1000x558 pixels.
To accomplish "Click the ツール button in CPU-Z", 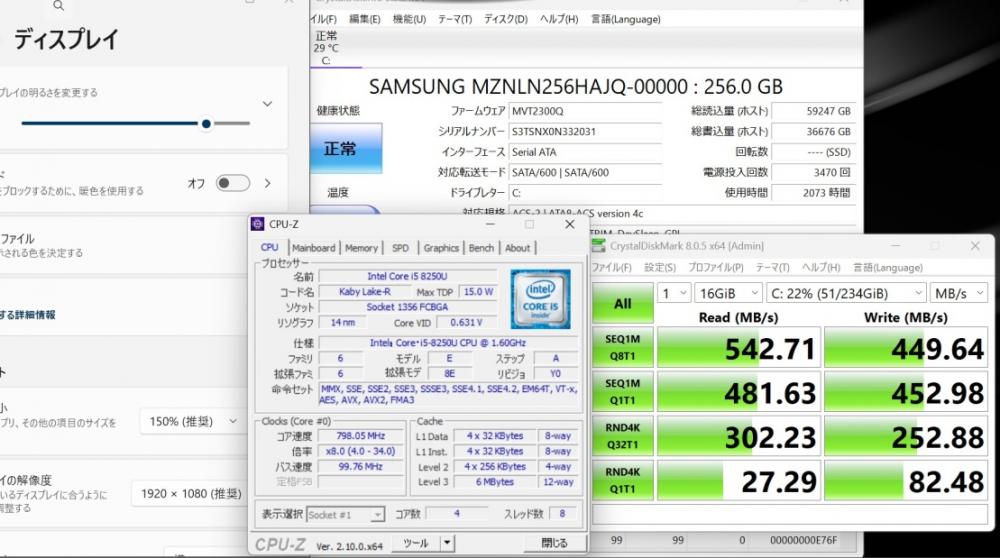I will pos(416,543).
